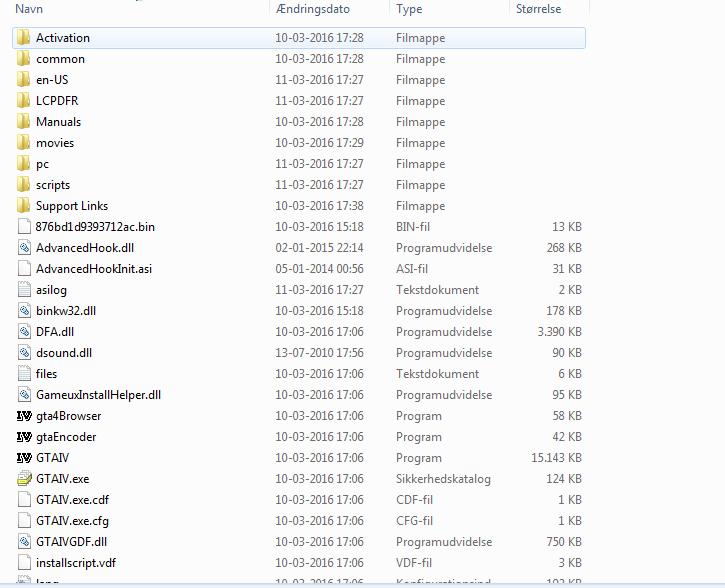This screenshot has width=725, height=588.
Task: Click the CDF-fil type cell
Action: point(414,500)
